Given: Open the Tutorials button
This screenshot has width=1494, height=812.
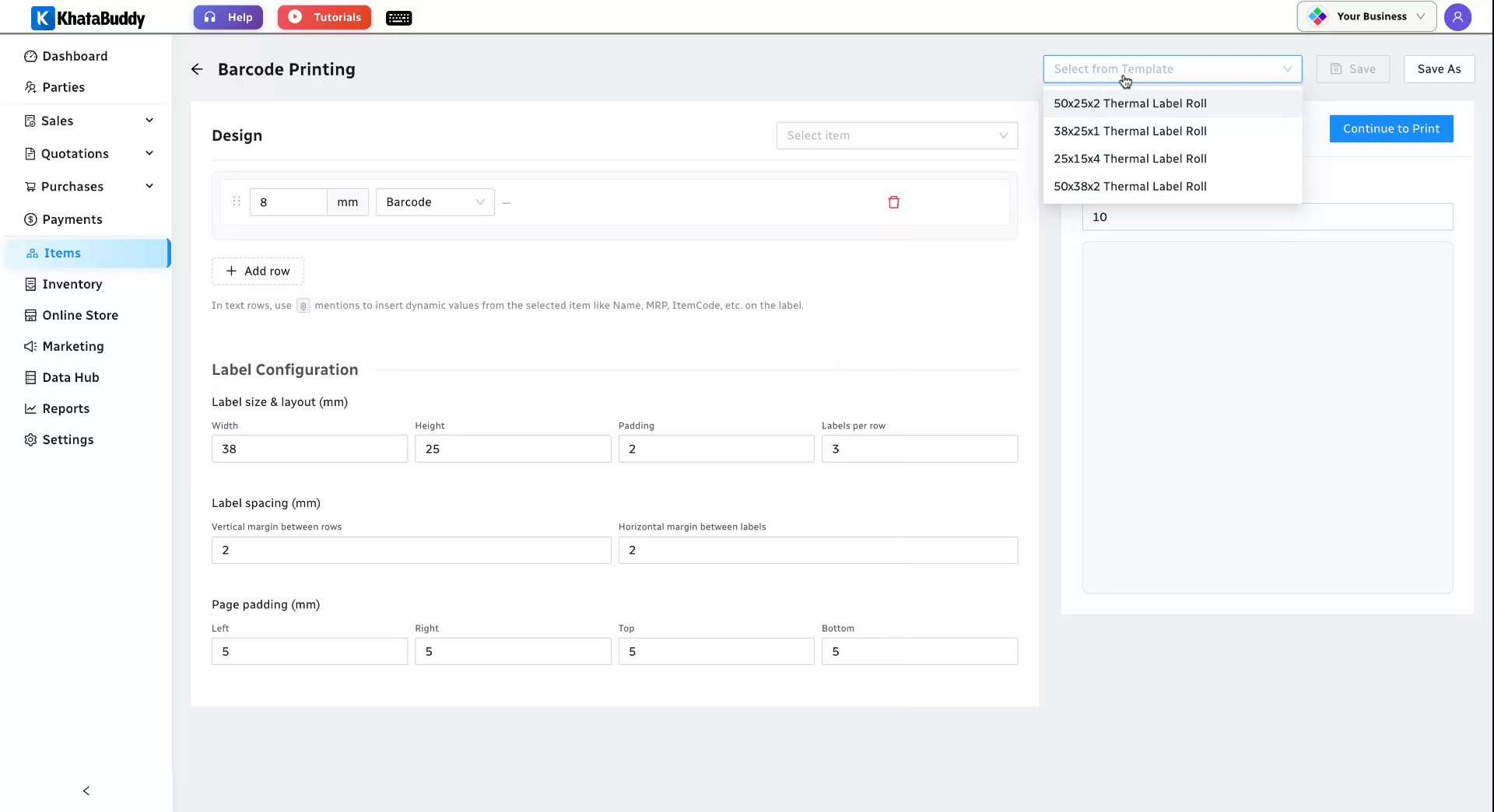Looking at the screenshot, I should click(x=324, y=17).
